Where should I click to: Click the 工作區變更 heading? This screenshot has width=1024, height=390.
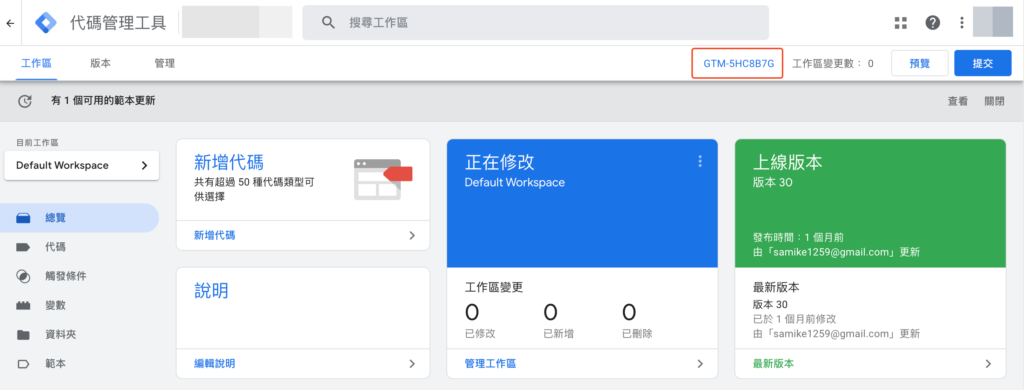[x=494, y=287]
